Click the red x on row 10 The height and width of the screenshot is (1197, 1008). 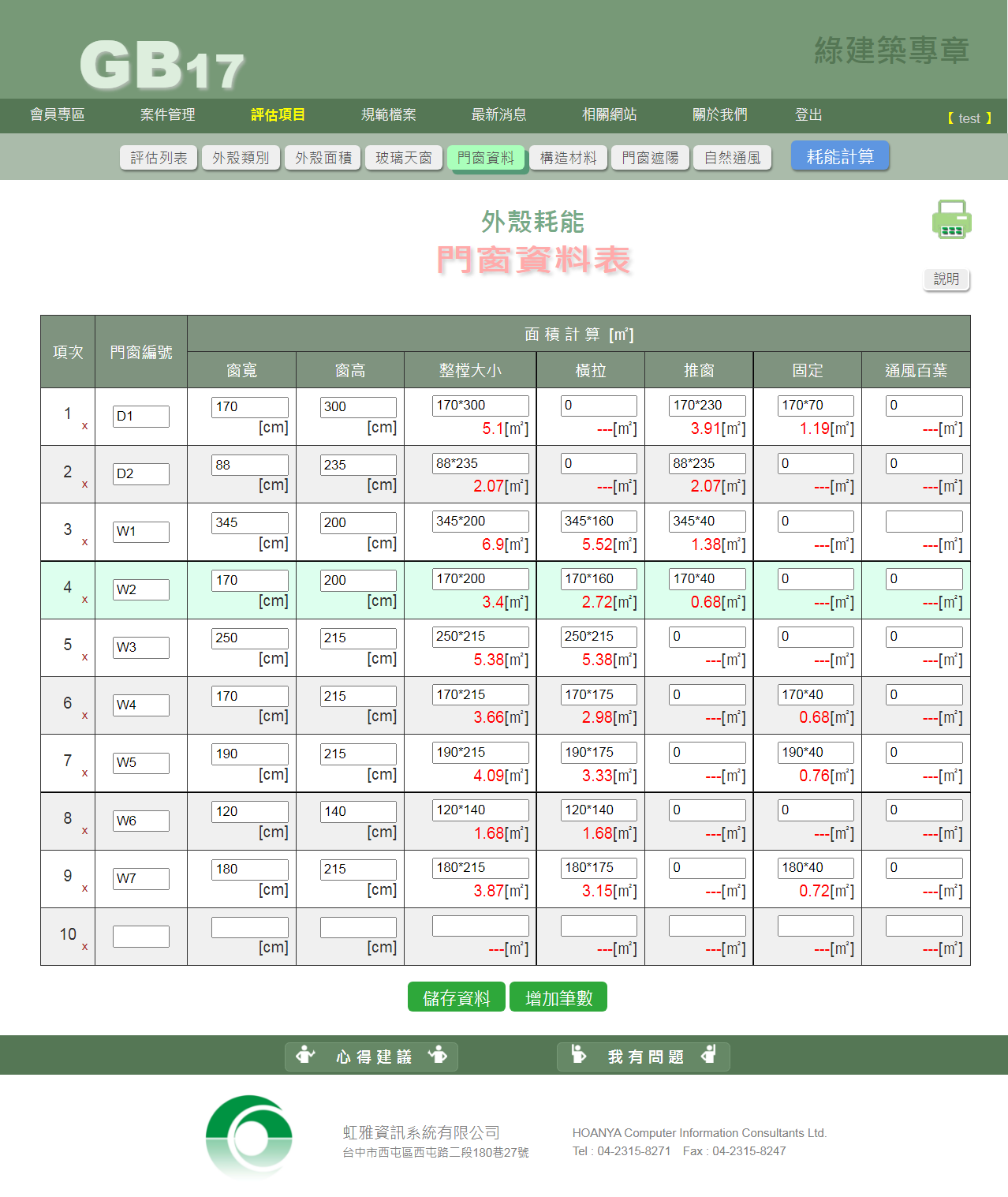coord(84,946)
